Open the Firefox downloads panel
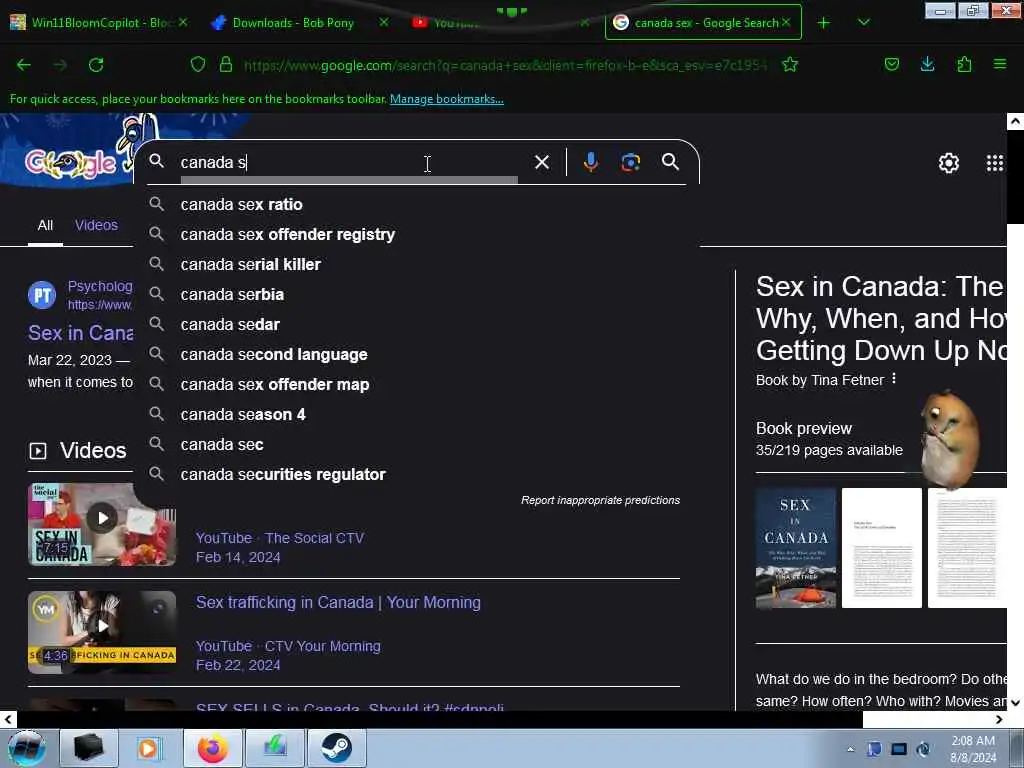Image resolution: width=1024 pixels, height=768 pixels. tap(927, 64)
